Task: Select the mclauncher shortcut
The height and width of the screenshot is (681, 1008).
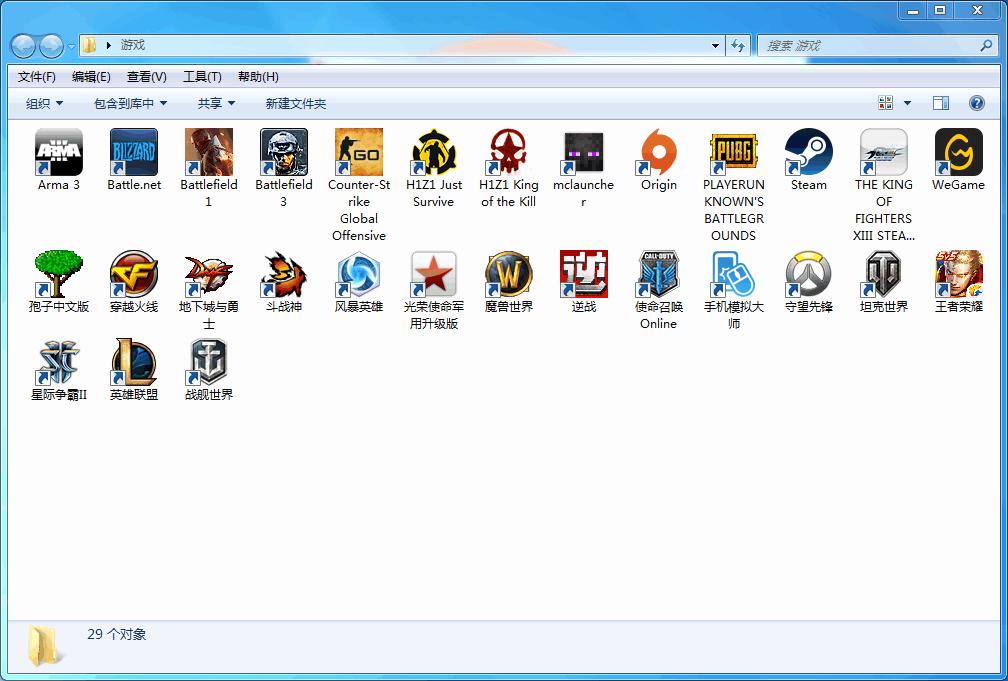Action: [583, 153]
